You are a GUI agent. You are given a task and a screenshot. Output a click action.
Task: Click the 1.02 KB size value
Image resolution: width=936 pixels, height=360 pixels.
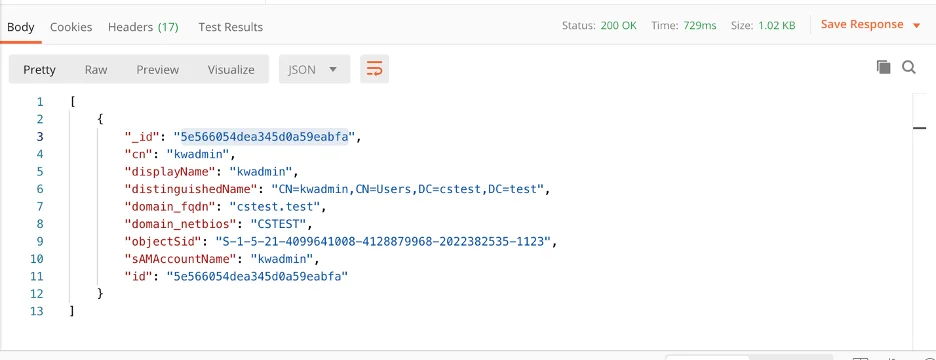(x=777, y=26)
